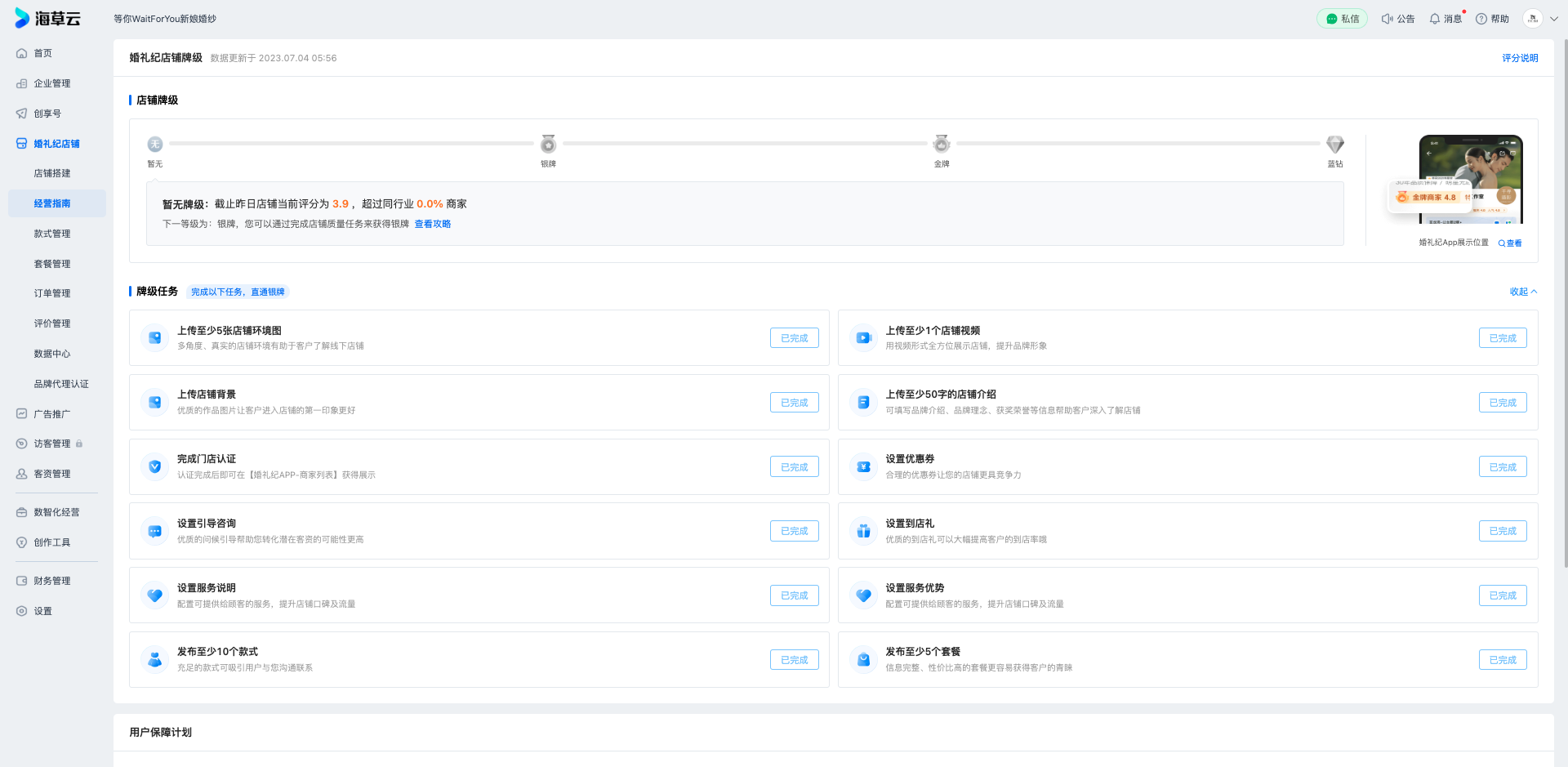Expand the account dropdown arrow
Image resolution: width=1568 pixels, height=767 pixels.
[1554, 19]
